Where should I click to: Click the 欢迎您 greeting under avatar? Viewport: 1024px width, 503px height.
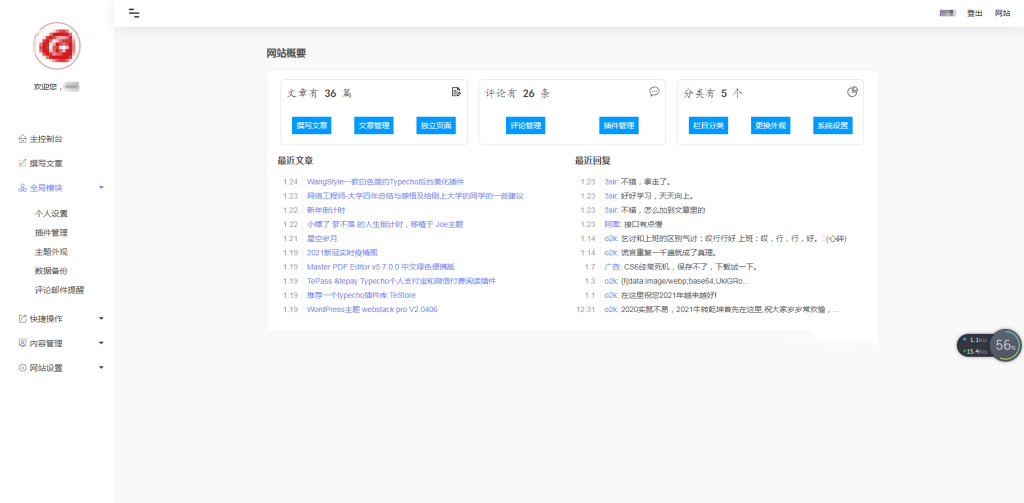coord(56,86)
